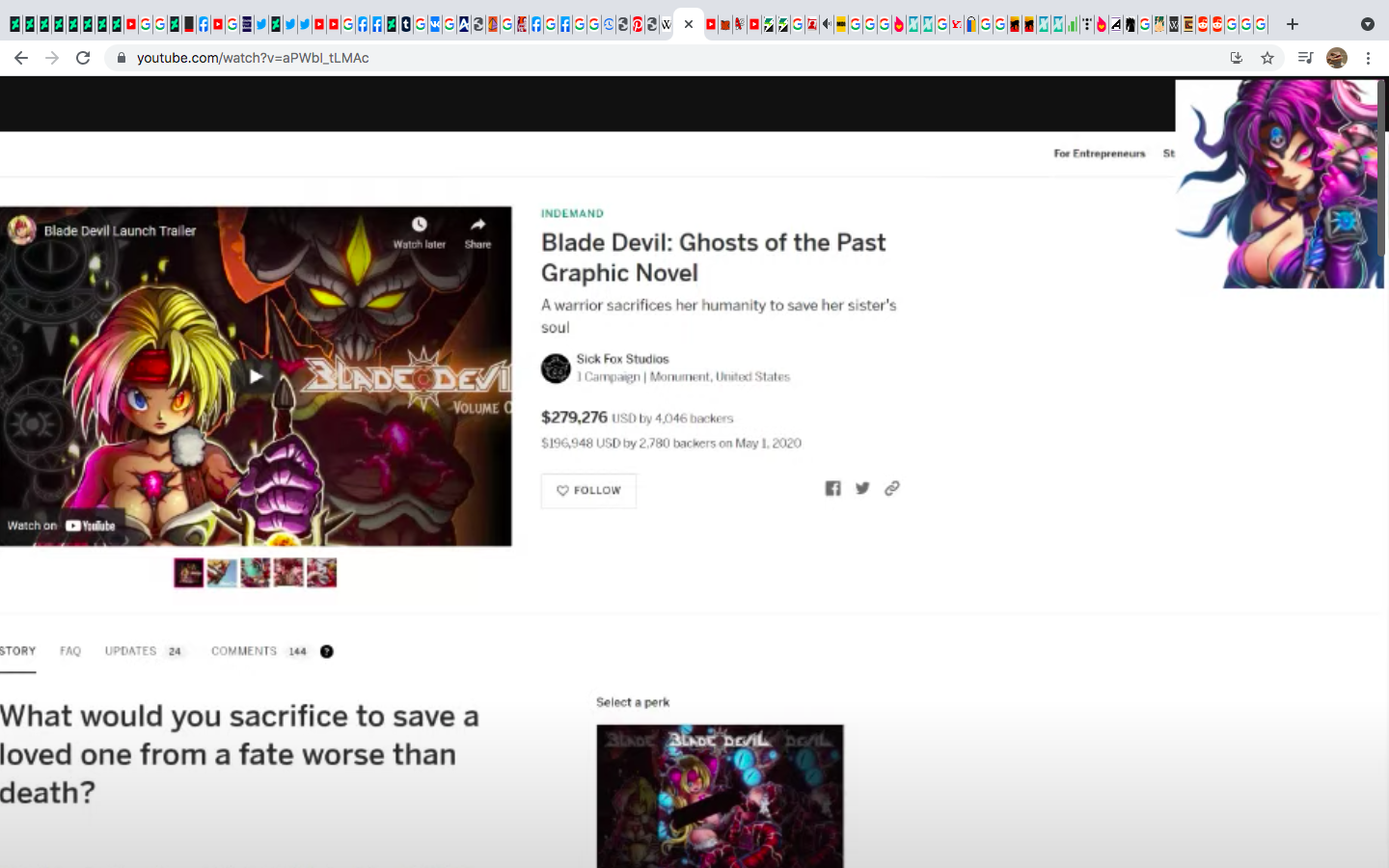
Task: View site info via padlock icon
Action: click(x=121, y=58)
